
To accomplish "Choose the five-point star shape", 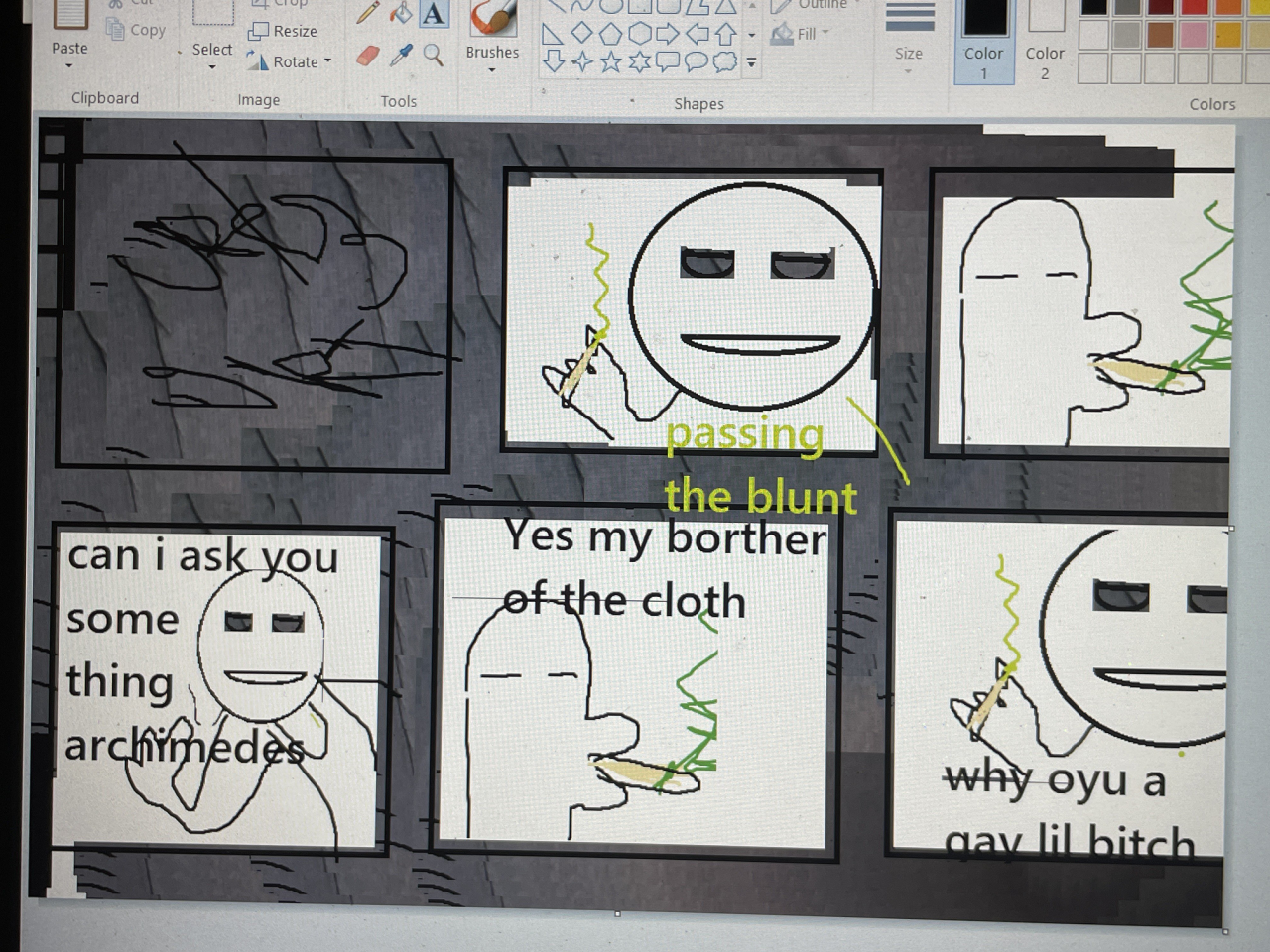I will pyautogui.click(x=611, y=63).
